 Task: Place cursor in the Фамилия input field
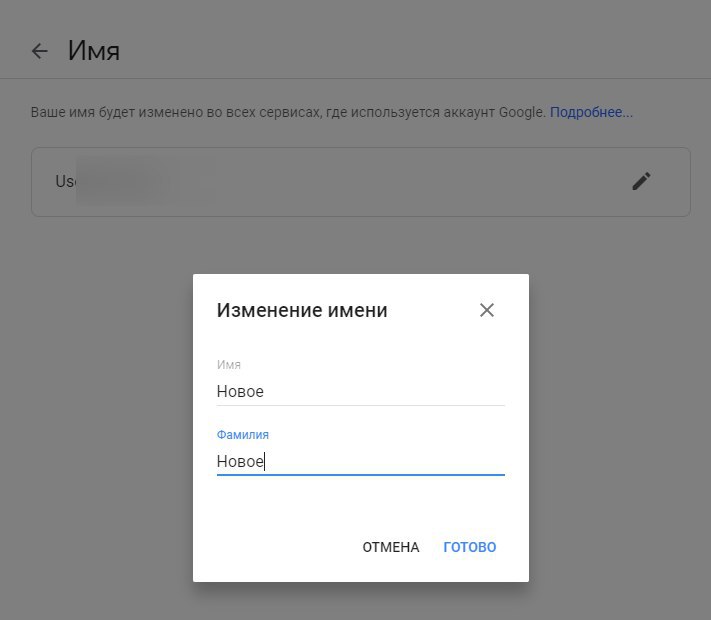[360, 461]
